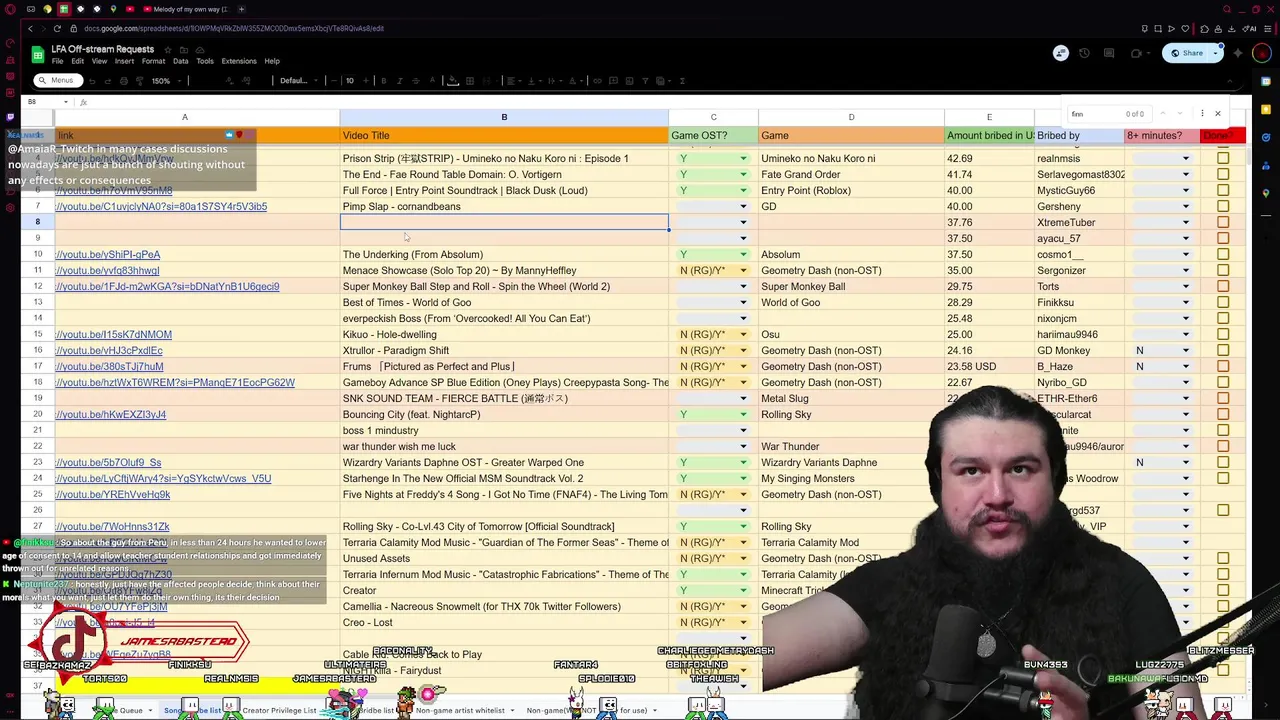
Task: Open the youtu.be/yShiPI-qPeA link
Action: point(108,254)
